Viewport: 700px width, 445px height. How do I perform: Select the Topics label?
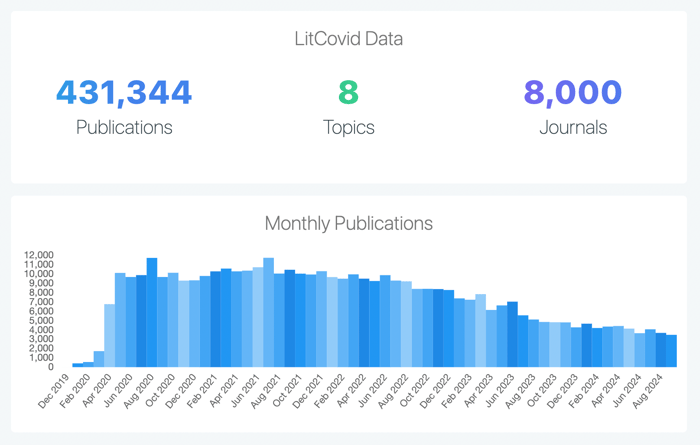click(349, 128)
